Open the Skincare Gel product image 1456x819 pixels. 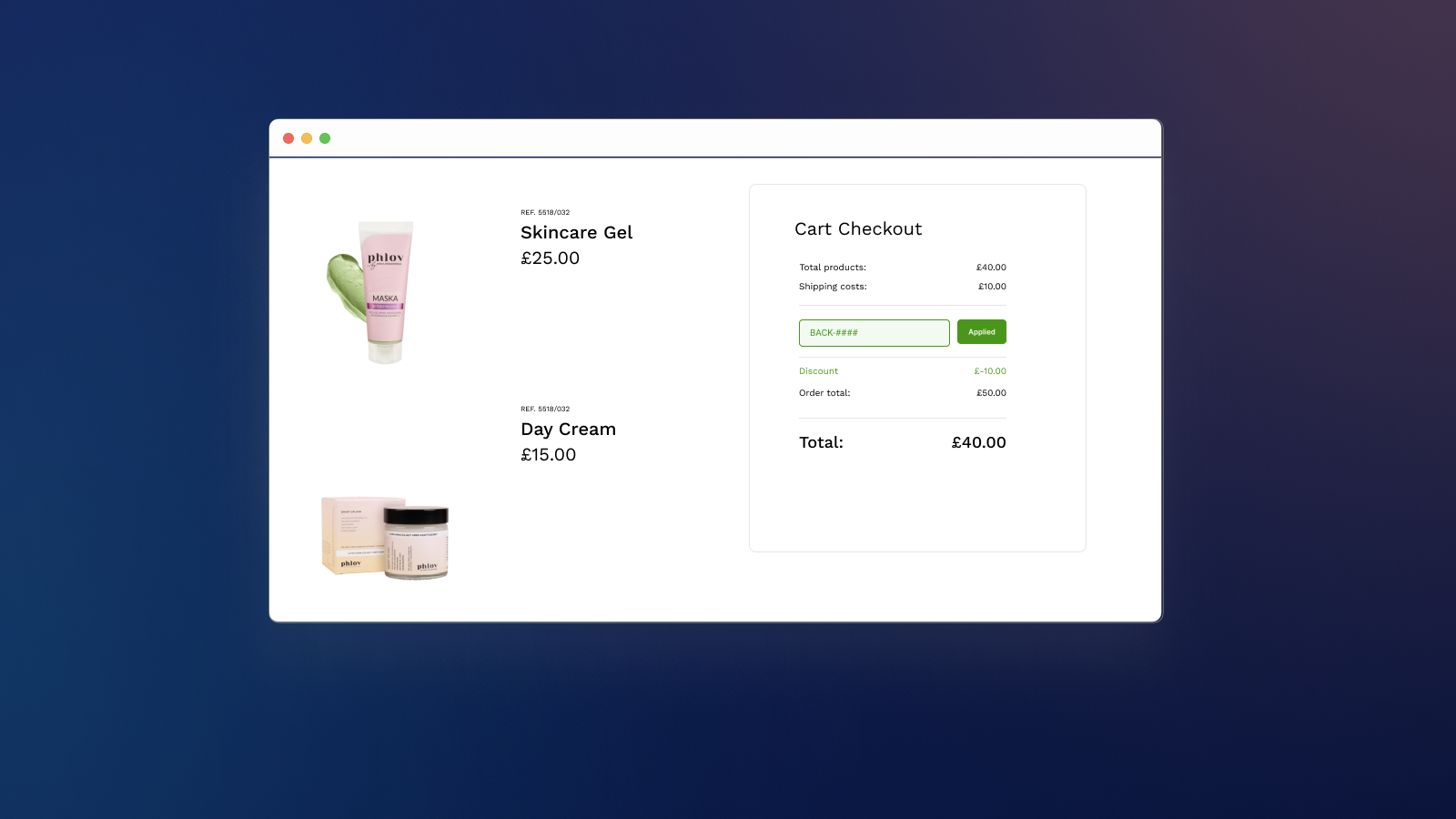[373, 291]
